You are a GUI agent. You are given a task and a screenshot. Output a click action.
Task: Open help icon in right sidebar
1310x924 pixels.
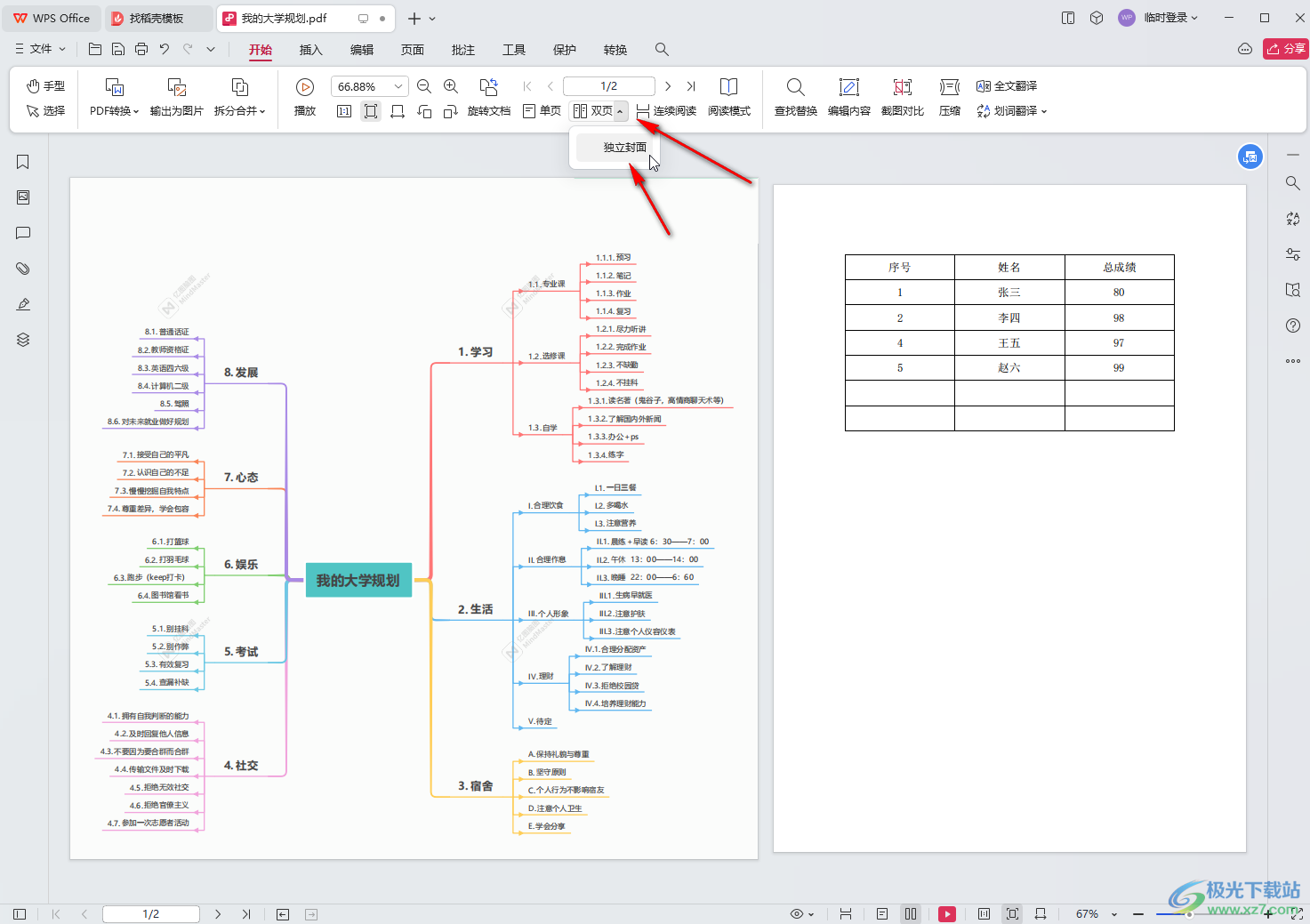[x=1293, y=325]
